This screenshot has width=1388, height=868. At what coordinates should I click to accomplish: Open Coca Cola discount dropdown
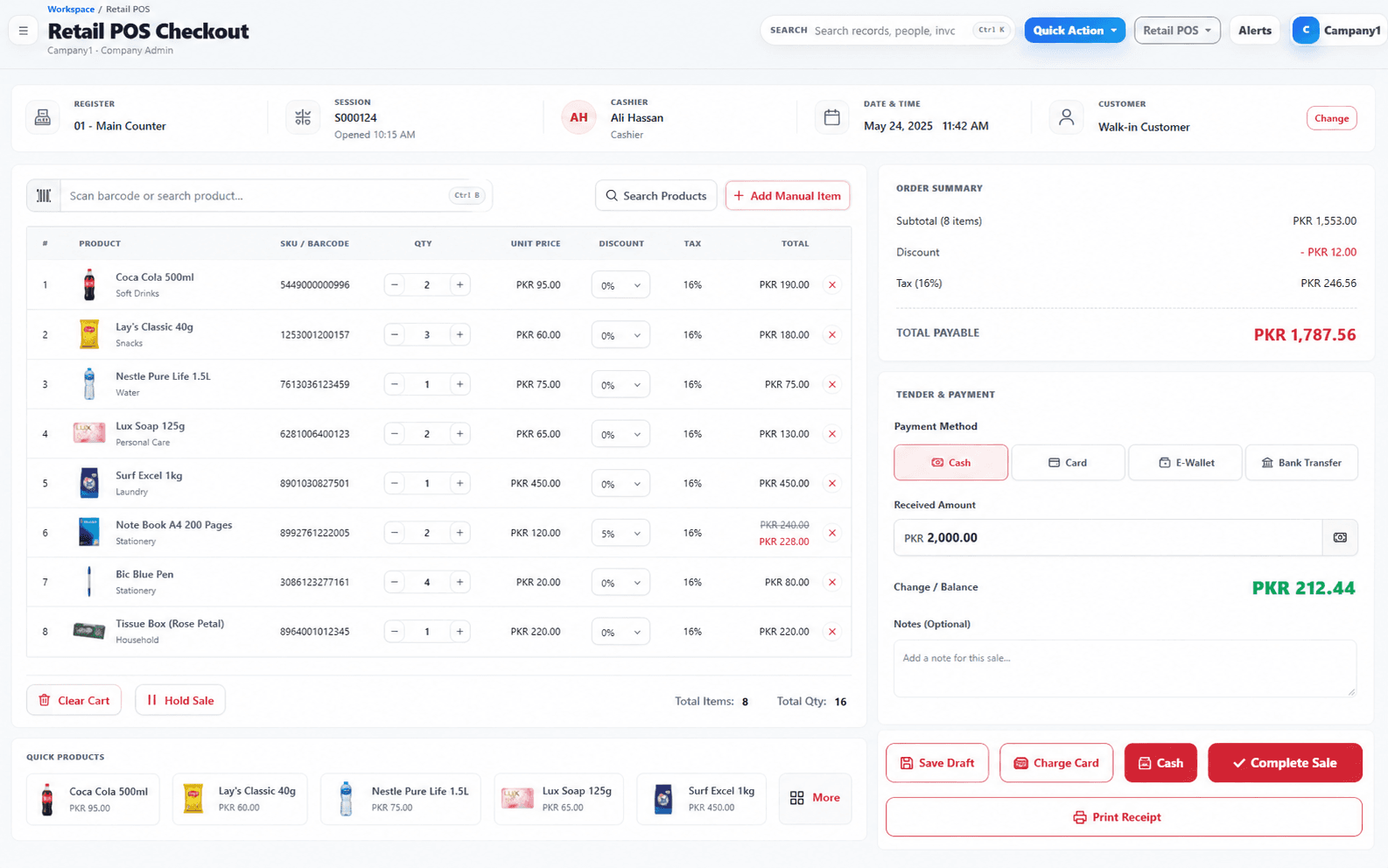click(x=620, y=285)
